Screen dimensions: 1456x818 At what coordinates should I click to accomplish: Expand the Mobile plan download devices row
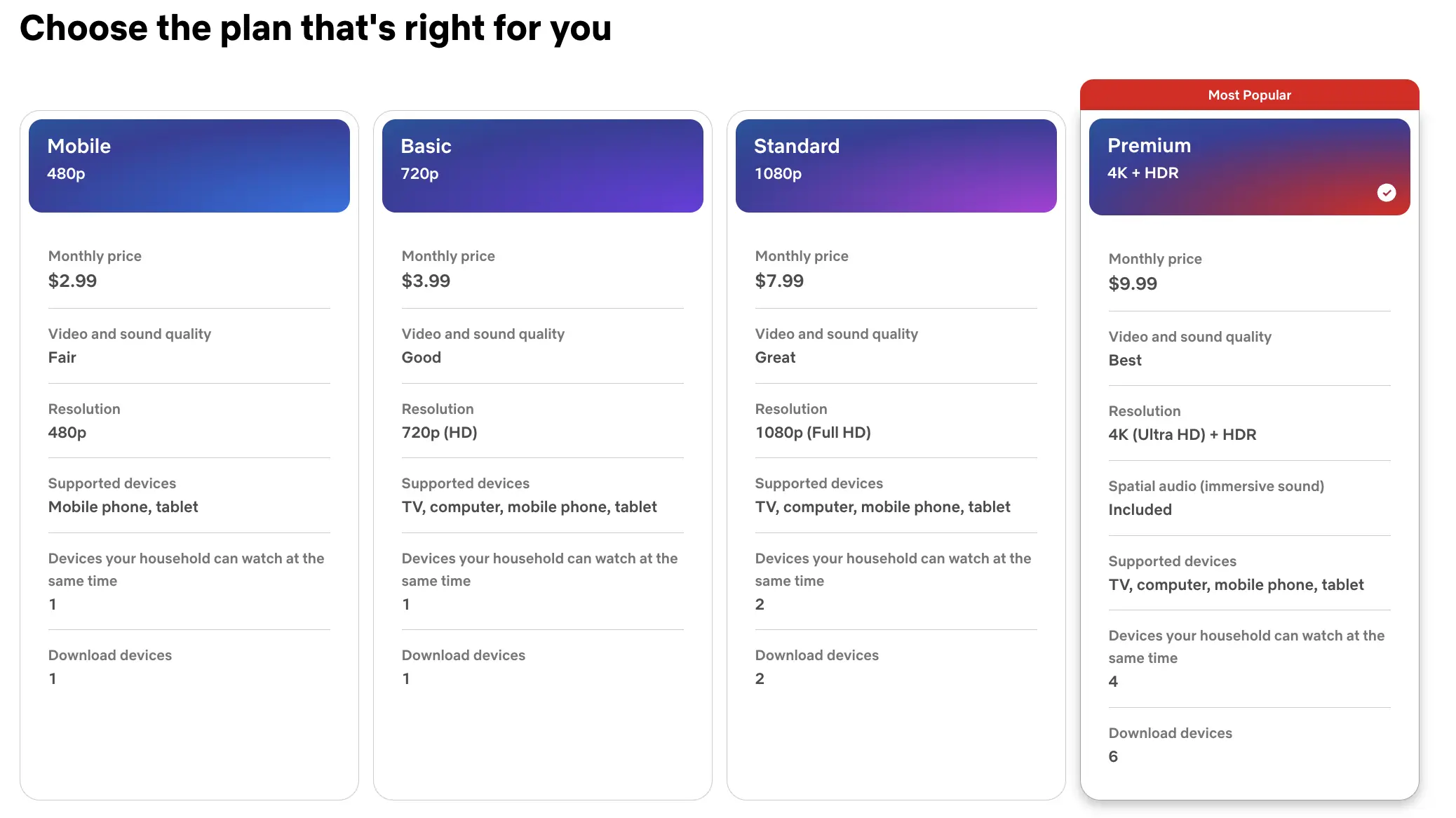tap(110, 655)
